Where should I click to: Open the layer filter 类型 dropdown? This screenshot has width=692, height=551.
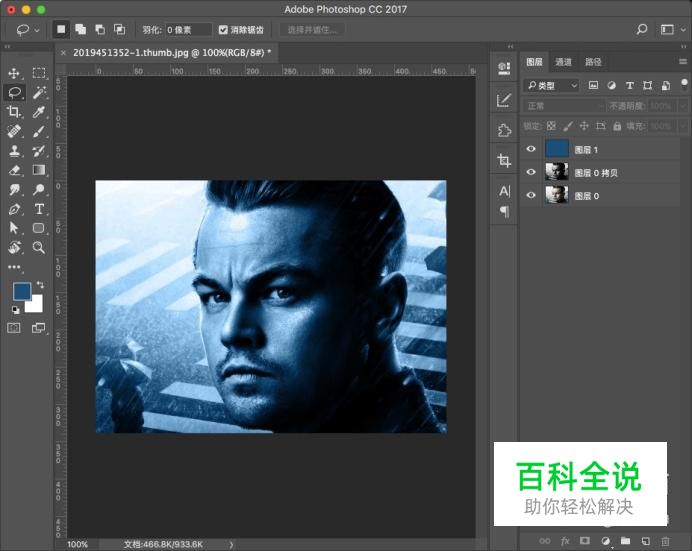pyautogui.click(x=552, y=85)
